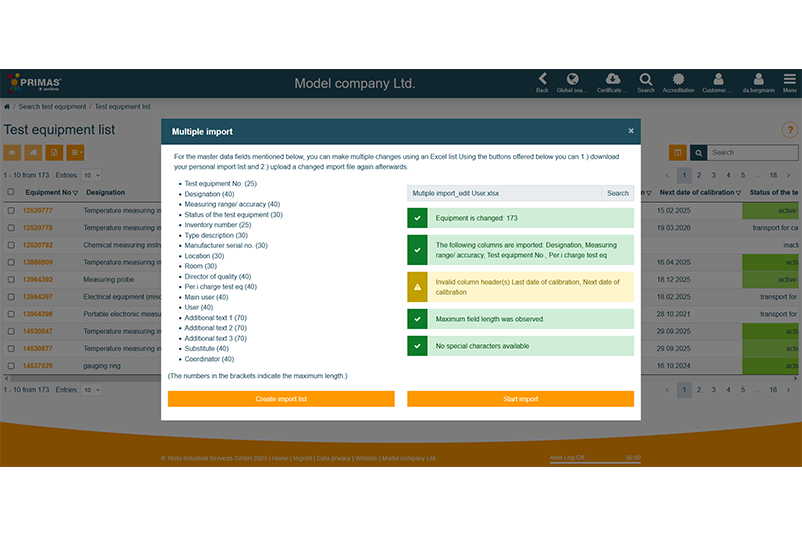Check the box for equipment 12520777

[x=11, y=211]
